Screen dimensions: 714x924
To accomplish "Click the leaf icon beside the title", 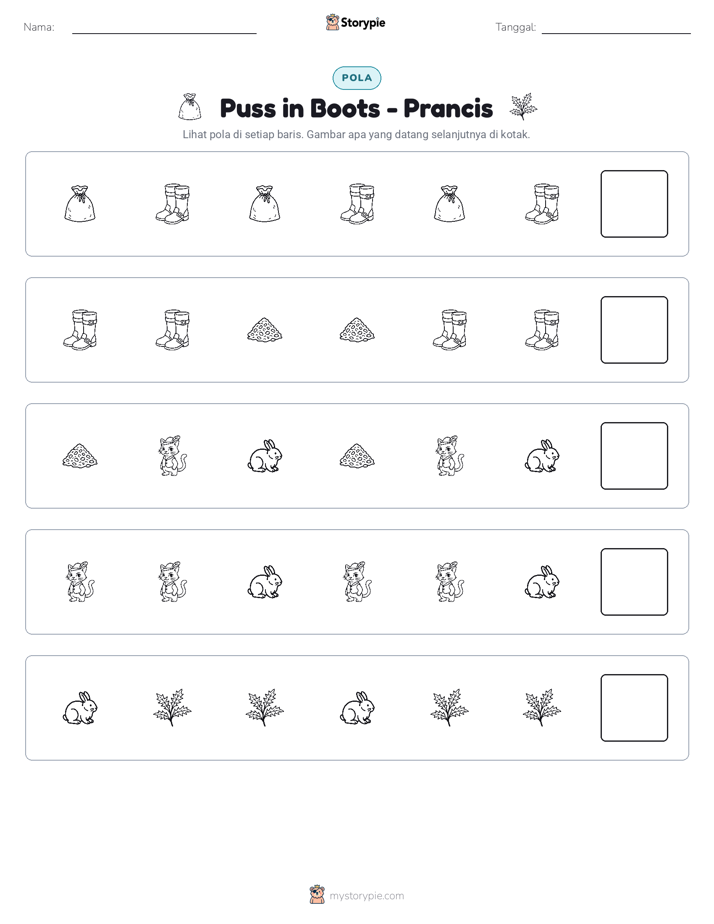I will [523, 107].
